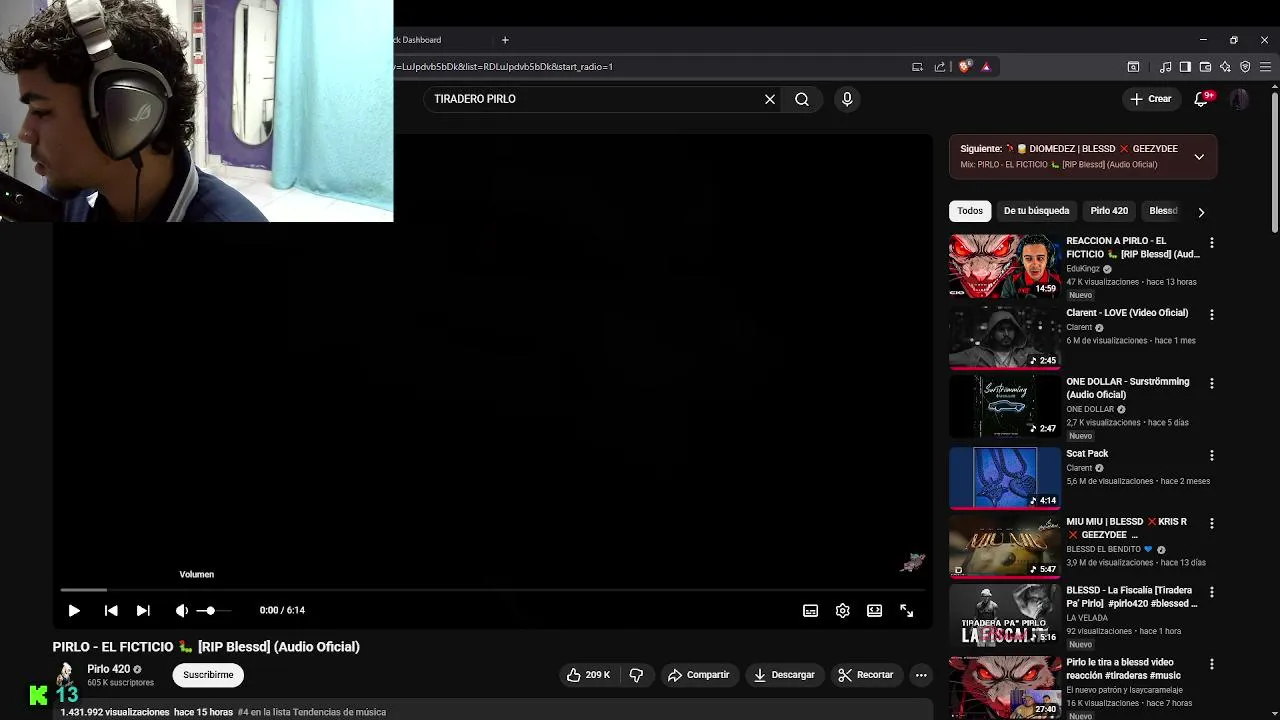Click the search magnifier button
Image resolution: width=1280 pixels, height=720 pixels.
pyautogui.click(x=802, y=99)
